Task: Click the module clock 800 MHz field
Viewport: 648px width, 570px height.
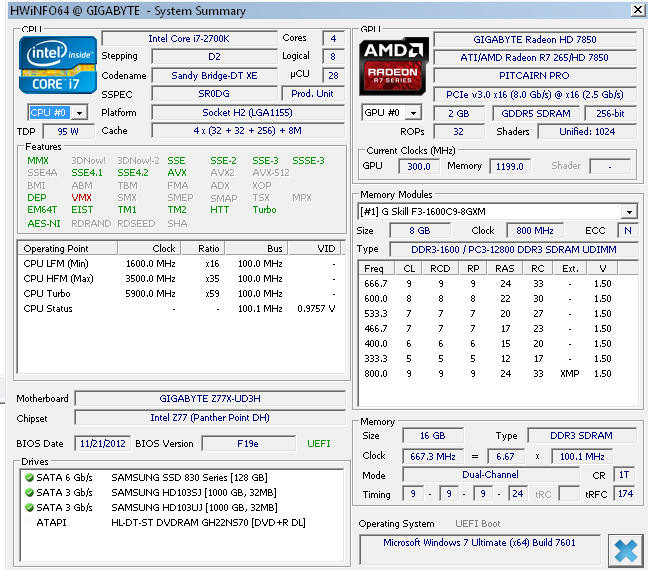Action: click(x=535, y=230)
